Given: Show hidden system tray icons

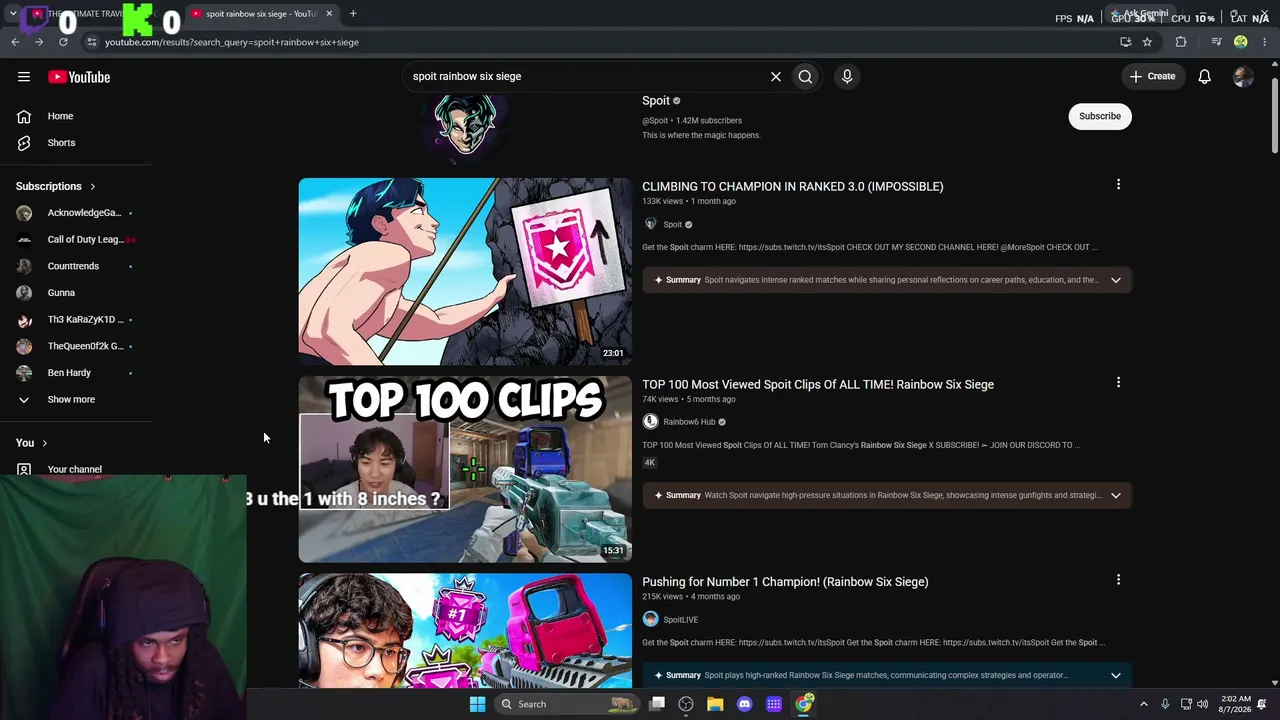Looking at the screenshot, I should pos(1144,704).
